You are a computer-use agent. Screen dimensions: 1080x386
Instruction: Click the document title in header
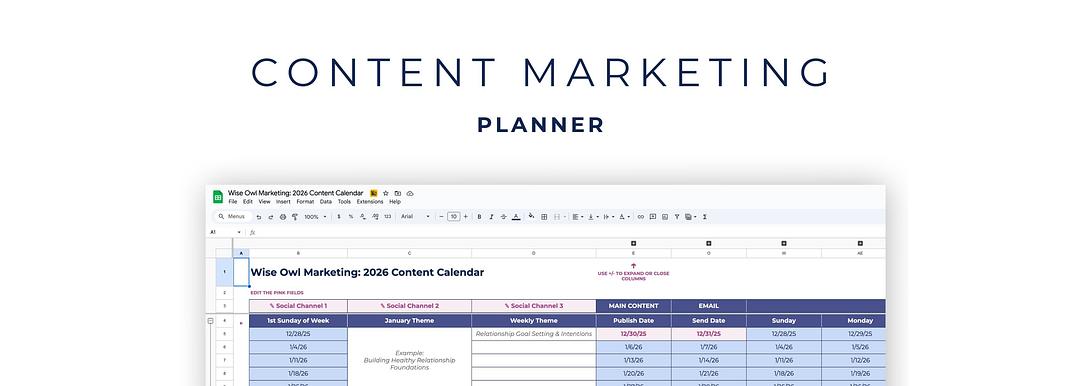295,193
